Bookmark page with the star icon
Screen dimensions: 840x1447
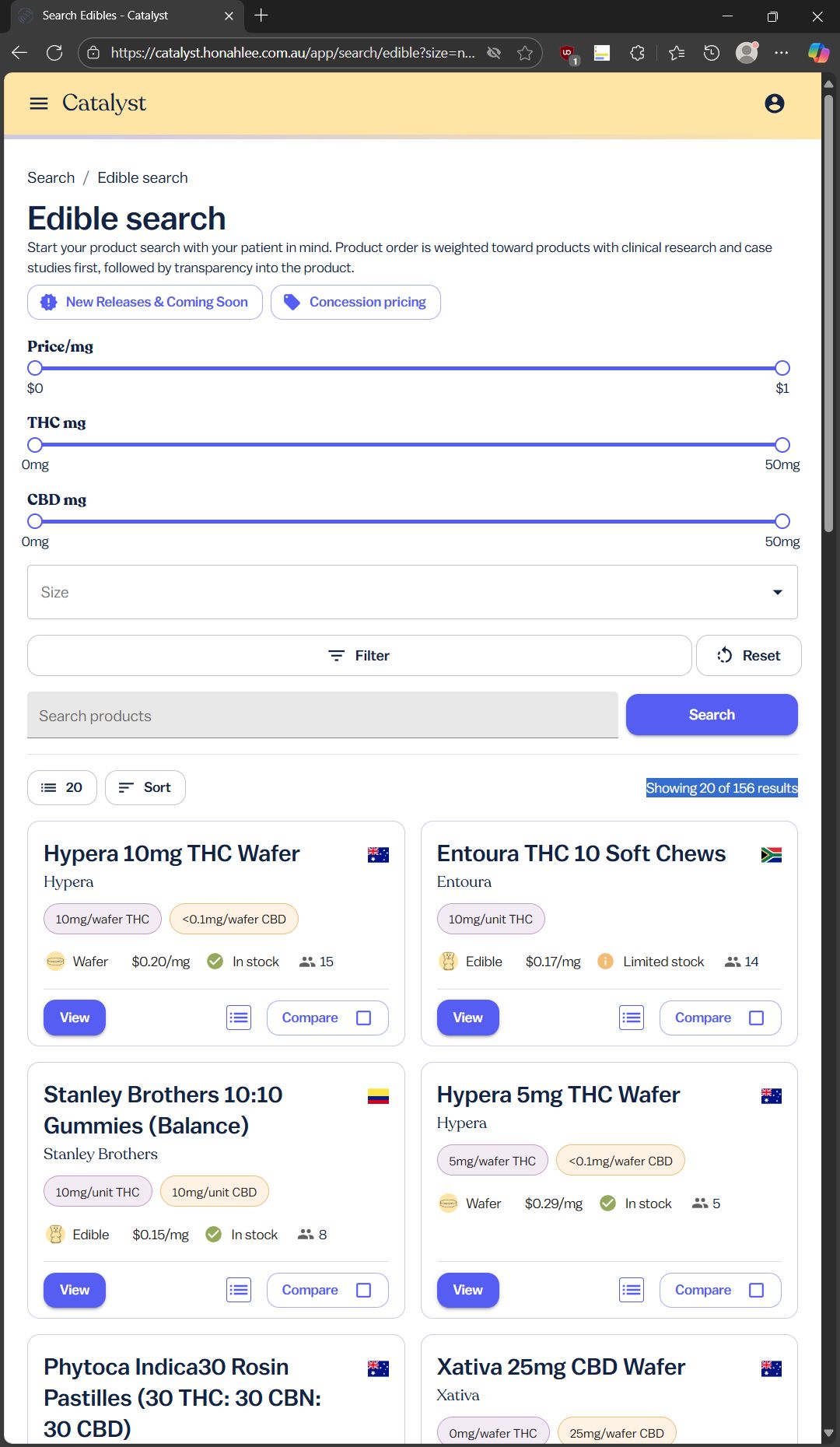point(525,53)
